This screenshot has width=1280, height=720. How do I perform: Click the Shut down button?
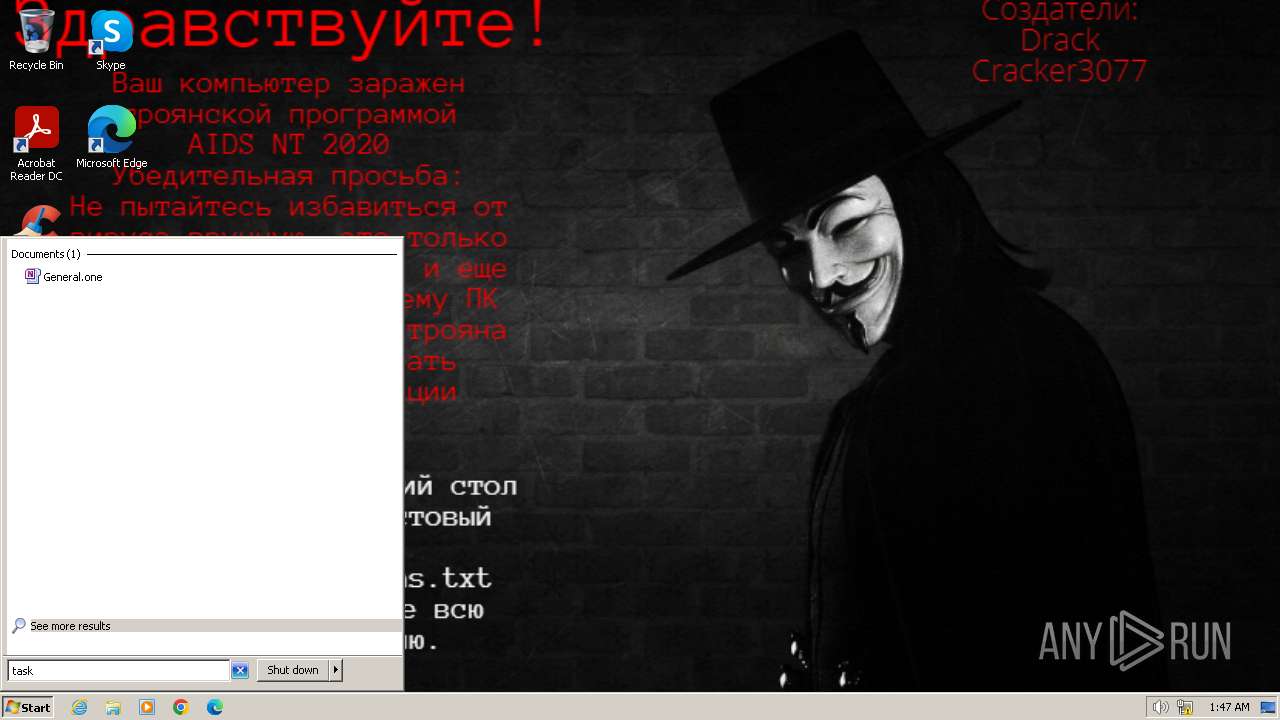(x=292, y=670)
